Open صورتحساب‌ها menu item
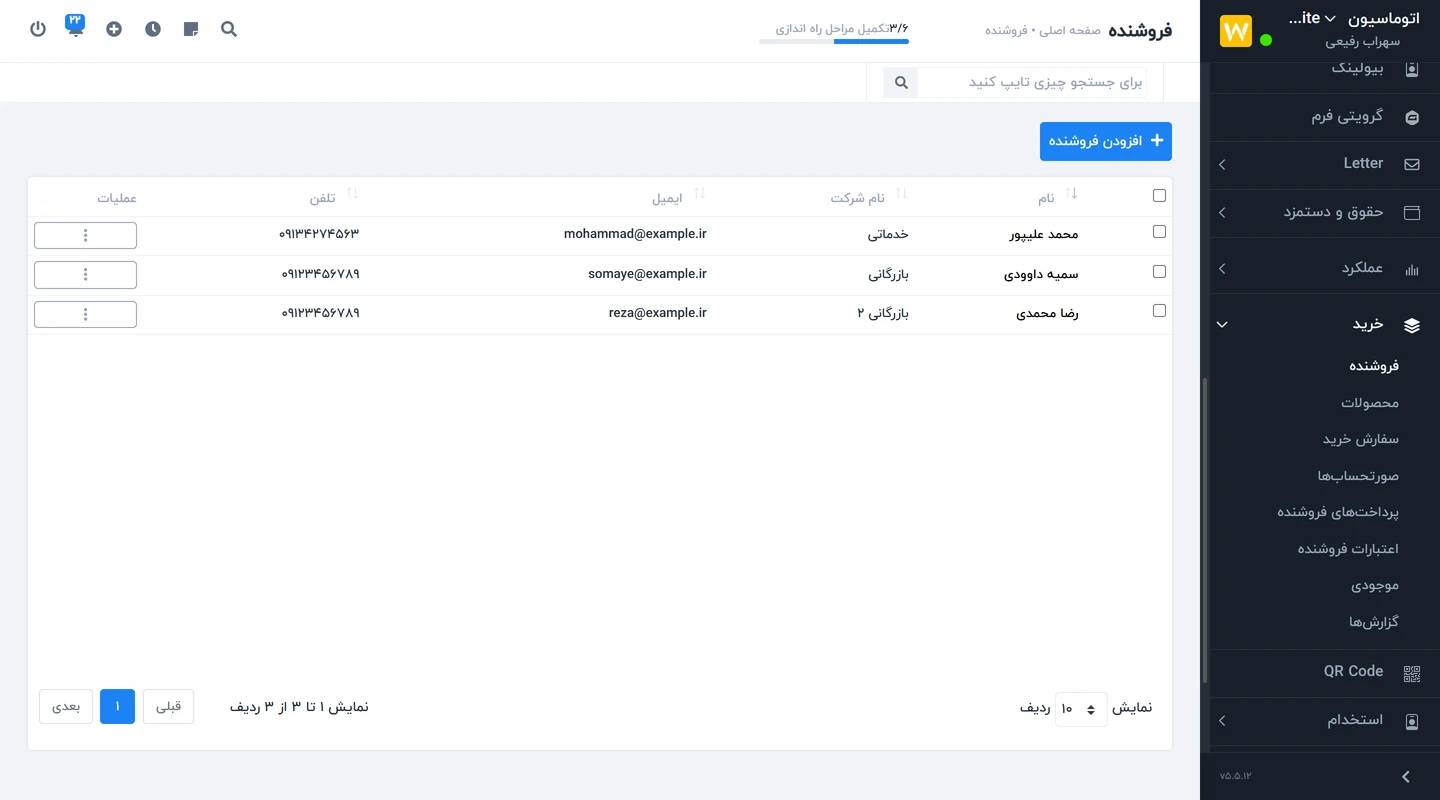Image resolution: width=1440 pixels, height=800 pixels. coord(1358,476)
